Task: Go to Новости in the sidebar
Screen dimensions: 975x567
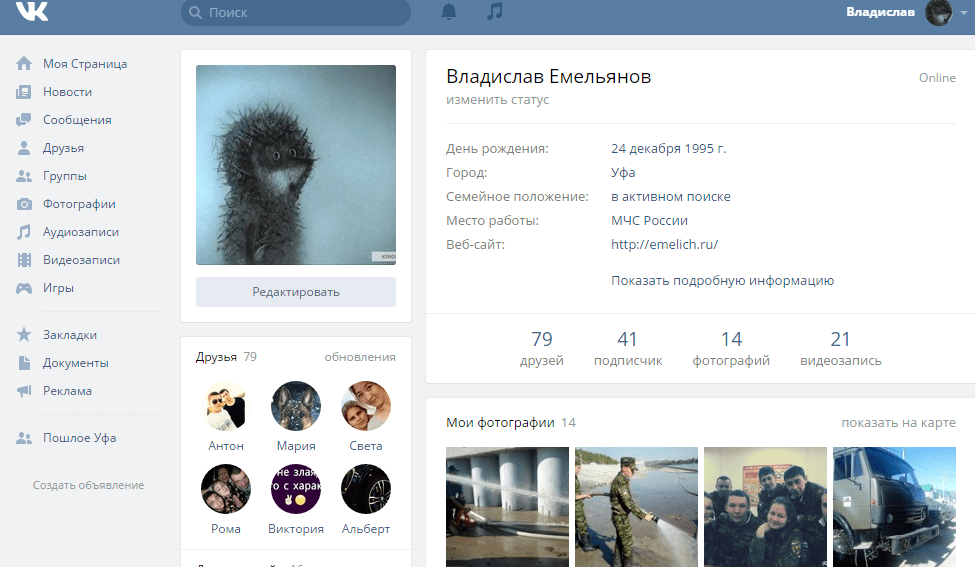Action: [67, 92]
